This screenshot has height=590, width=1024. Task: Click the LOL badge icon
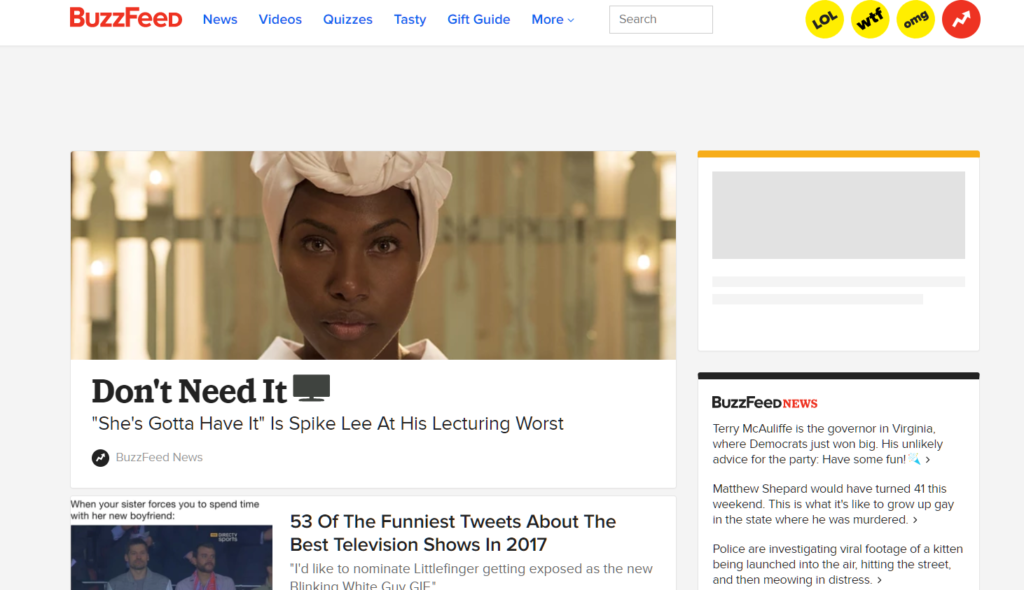coord(824,20)
